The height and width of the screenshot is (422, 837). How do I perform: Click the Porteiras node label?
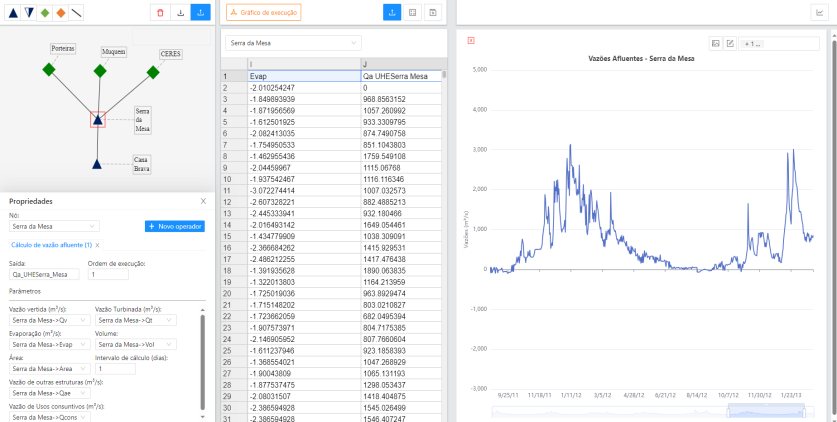point(63,49)
